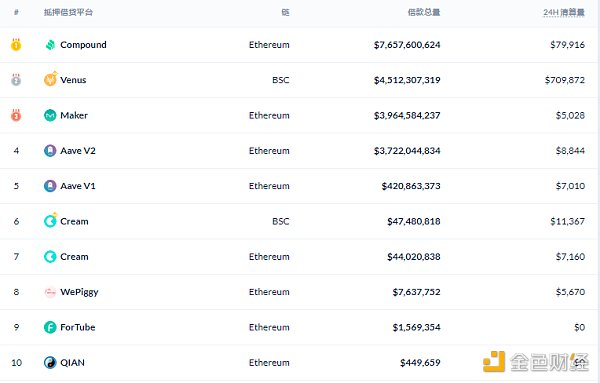The image size is (600, 383).
Task: Open the WePiggy platform link
Action: pos(79,292)
